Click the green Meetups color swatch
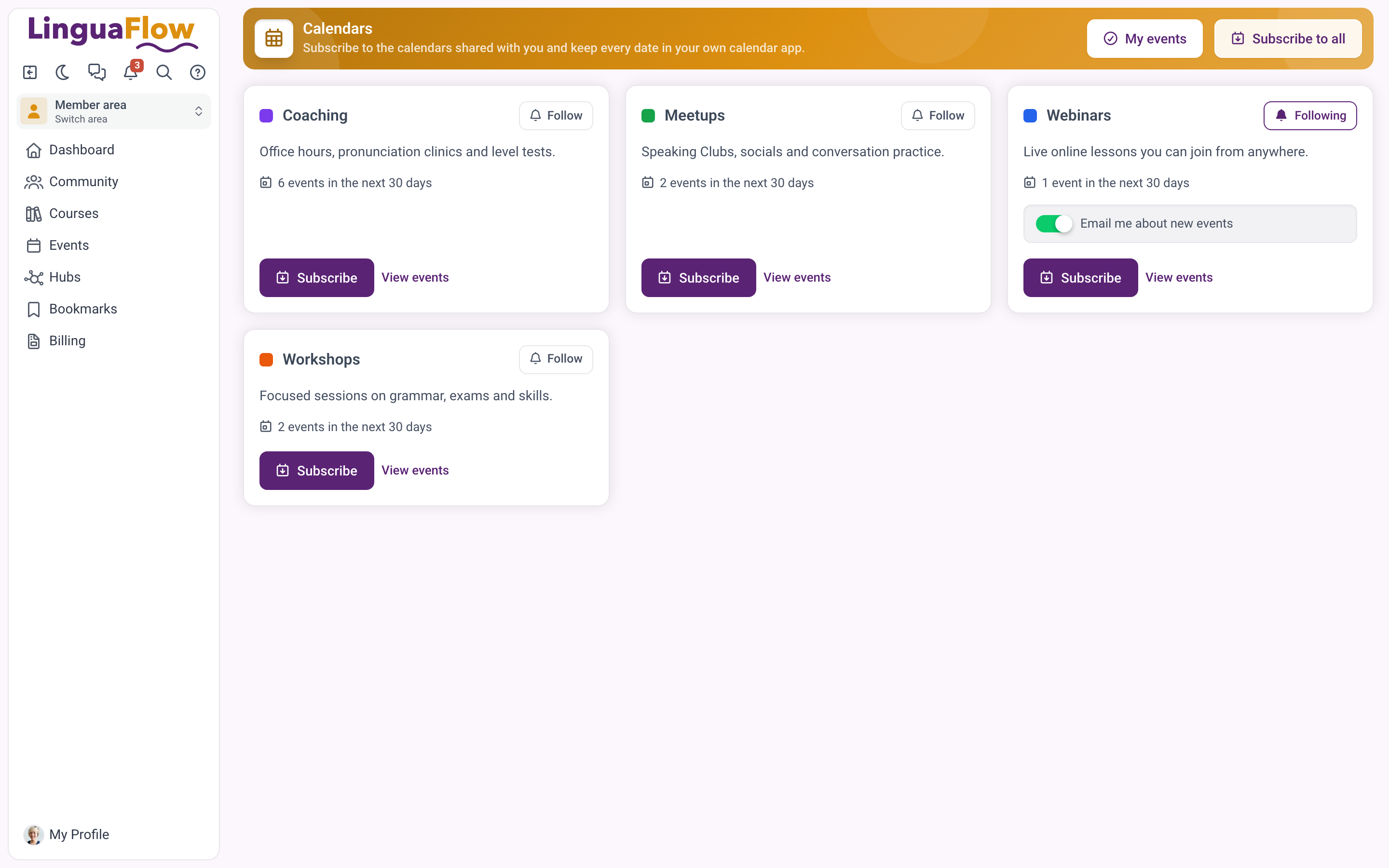The height and width of the screenshot is (868, 1389). 648,116
